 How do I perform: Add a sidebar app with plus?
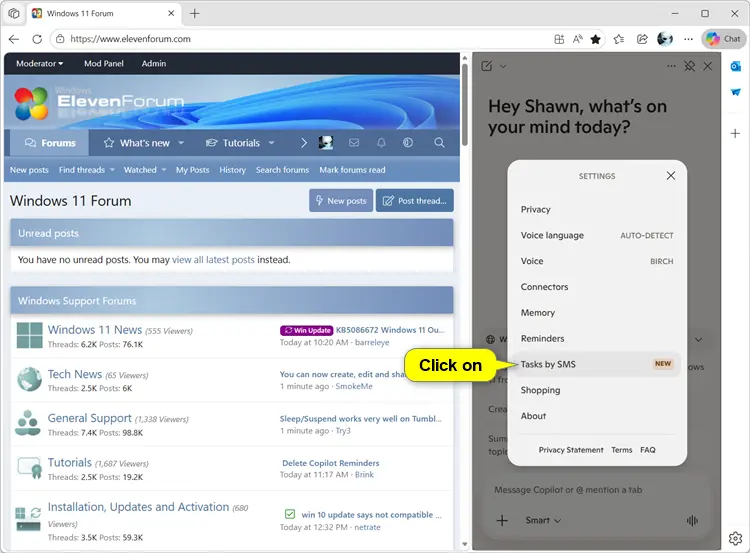[735, 133]
